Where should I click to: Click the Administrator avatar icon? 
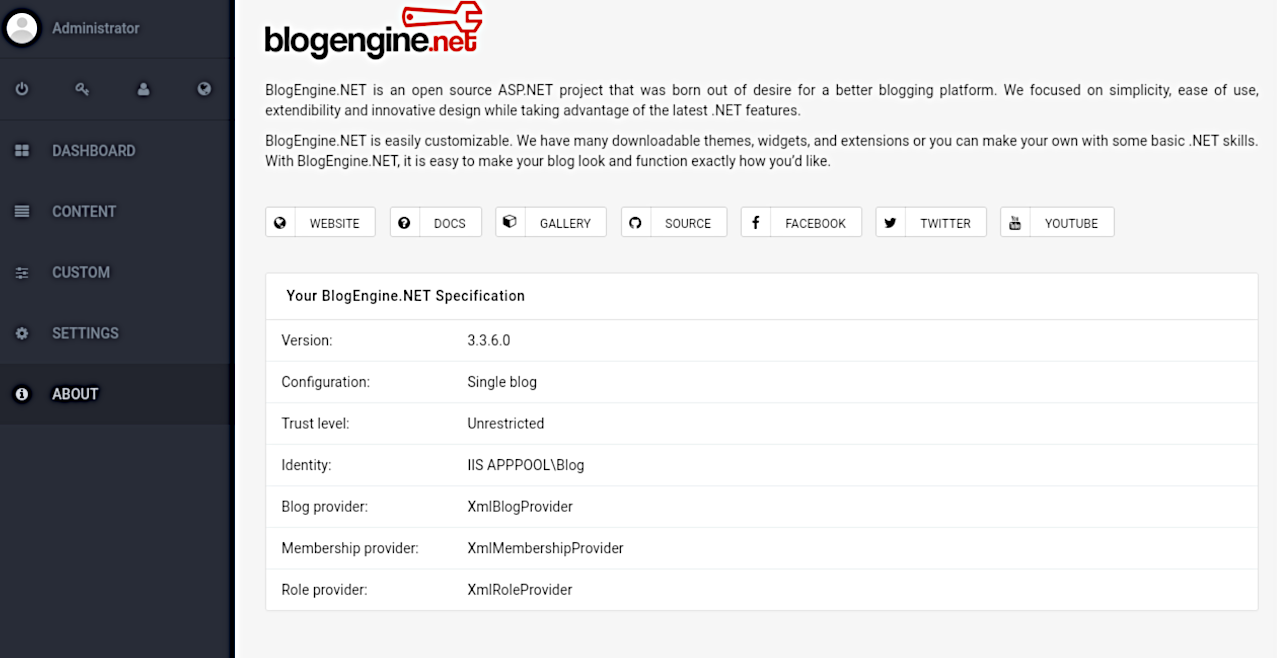click(22, 28)
